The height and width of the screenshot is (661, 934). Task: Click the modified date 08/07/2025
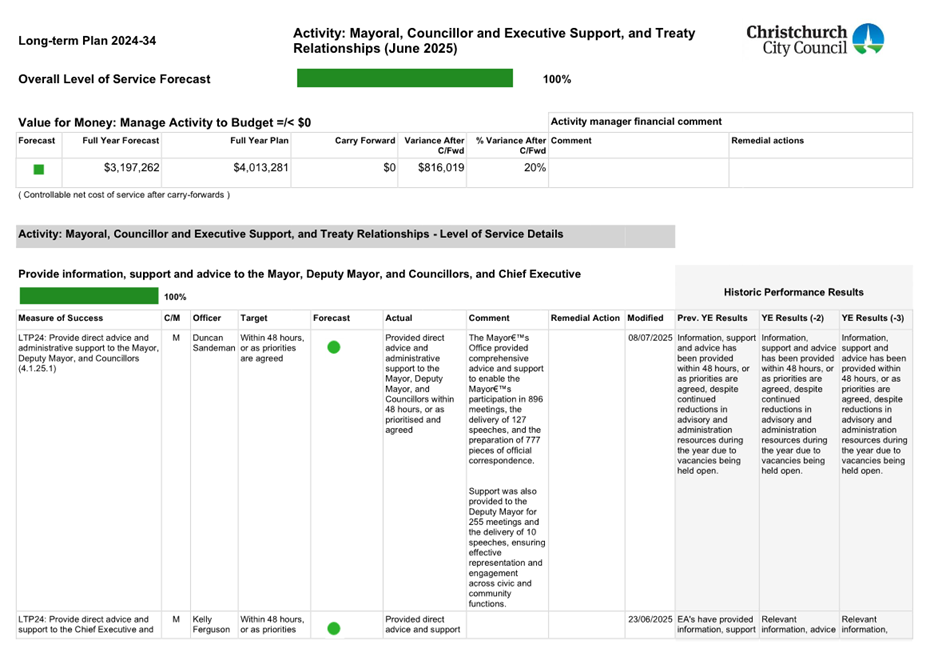click(649, 338)
